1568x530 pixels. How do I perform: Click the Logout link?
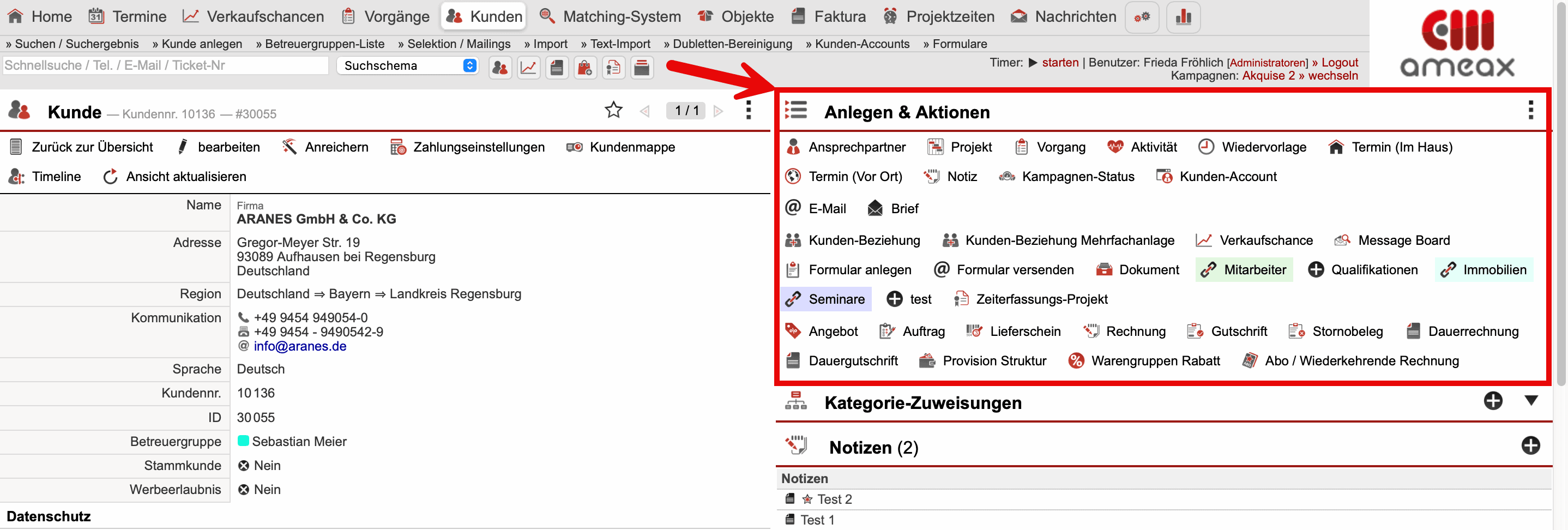(x=1339, y=63)
